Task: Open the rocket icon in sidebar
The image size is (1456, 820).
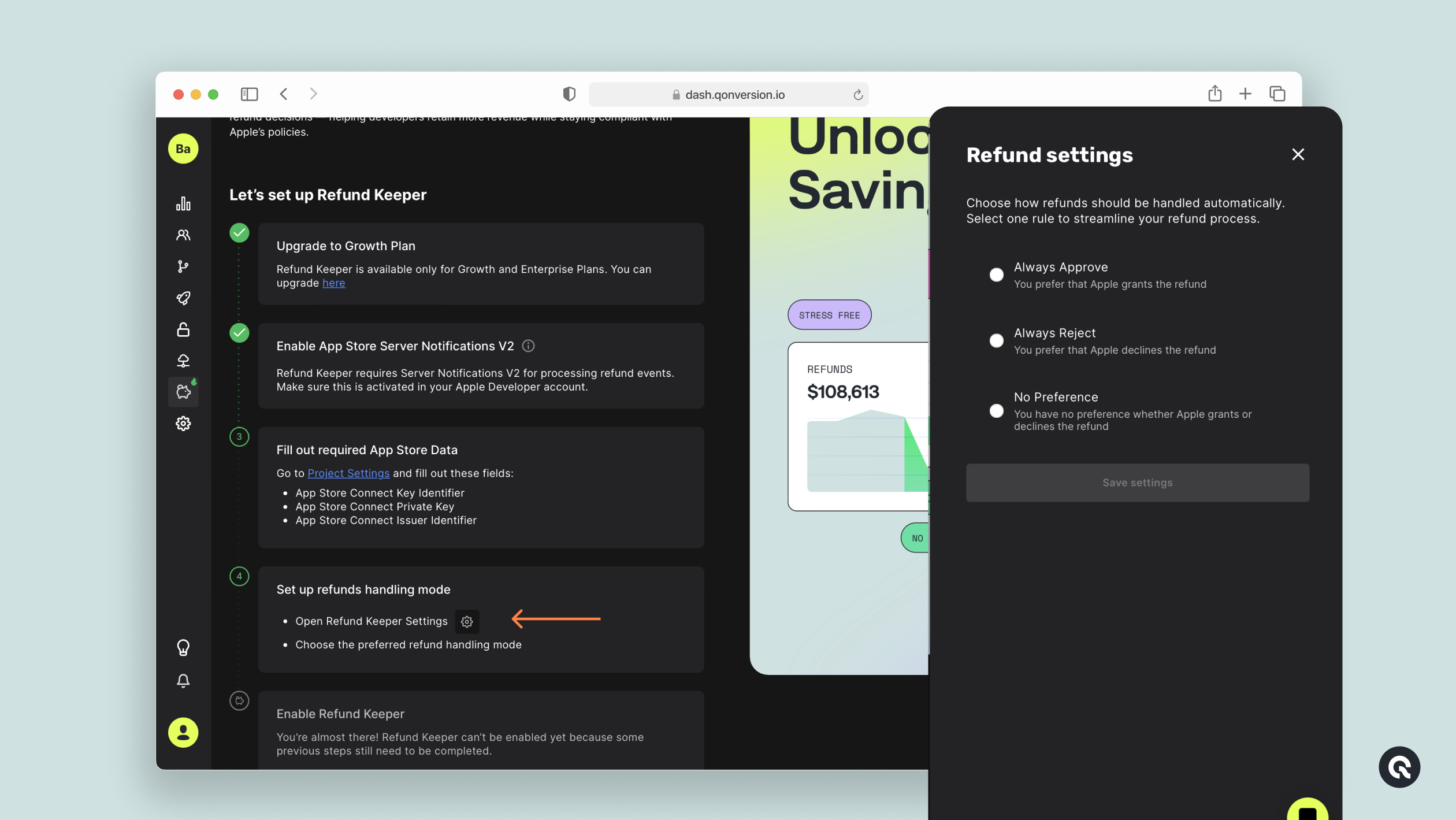Action: (183, 298)
